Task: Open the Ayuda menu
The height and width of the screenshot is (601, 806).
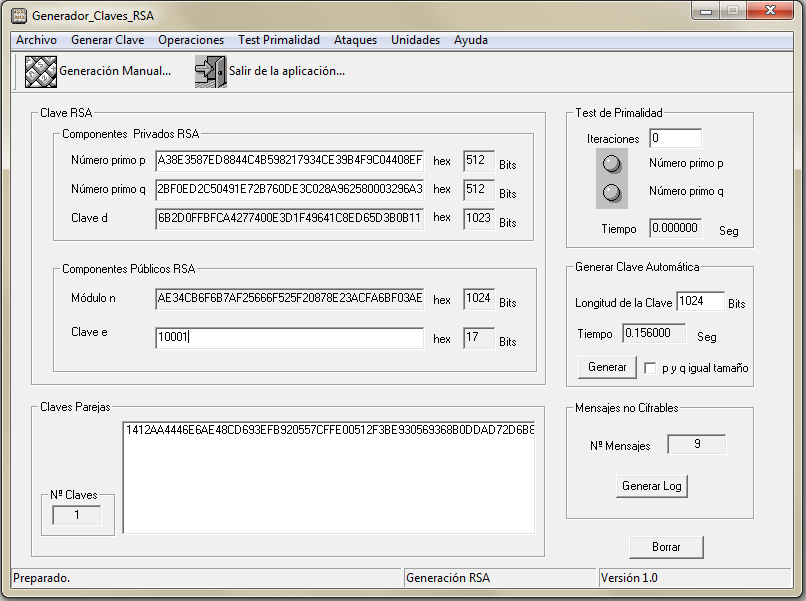Action: [471, 40]
